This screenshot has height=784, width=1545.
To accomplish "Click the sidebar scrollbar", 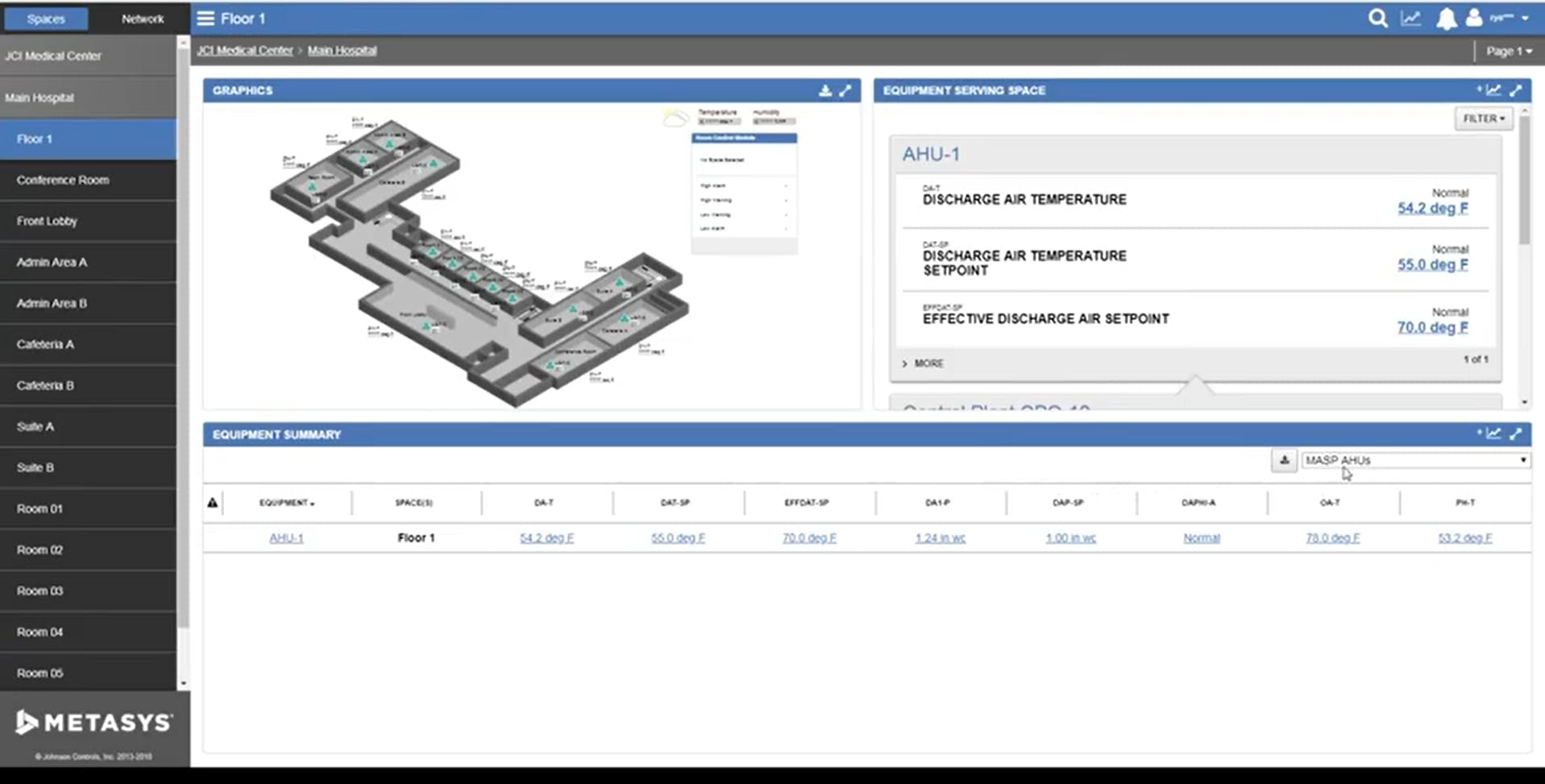I will click(x=183, y=338).
